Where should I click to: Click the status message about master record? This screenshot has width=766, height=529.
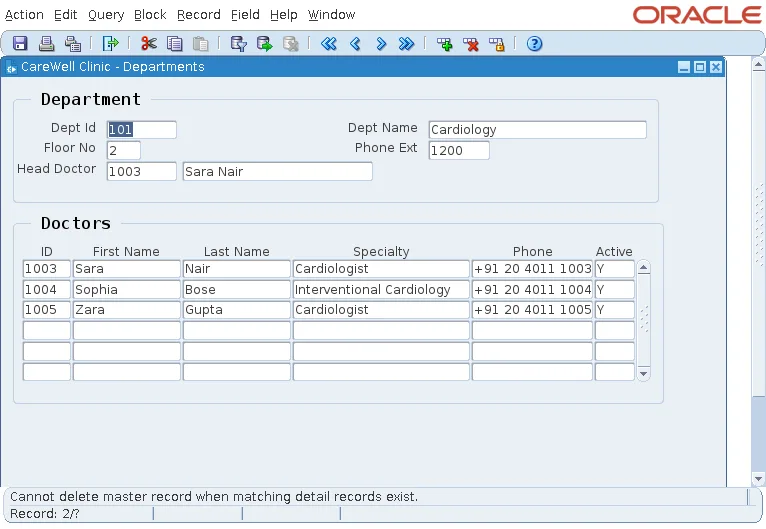click(214, 497)
